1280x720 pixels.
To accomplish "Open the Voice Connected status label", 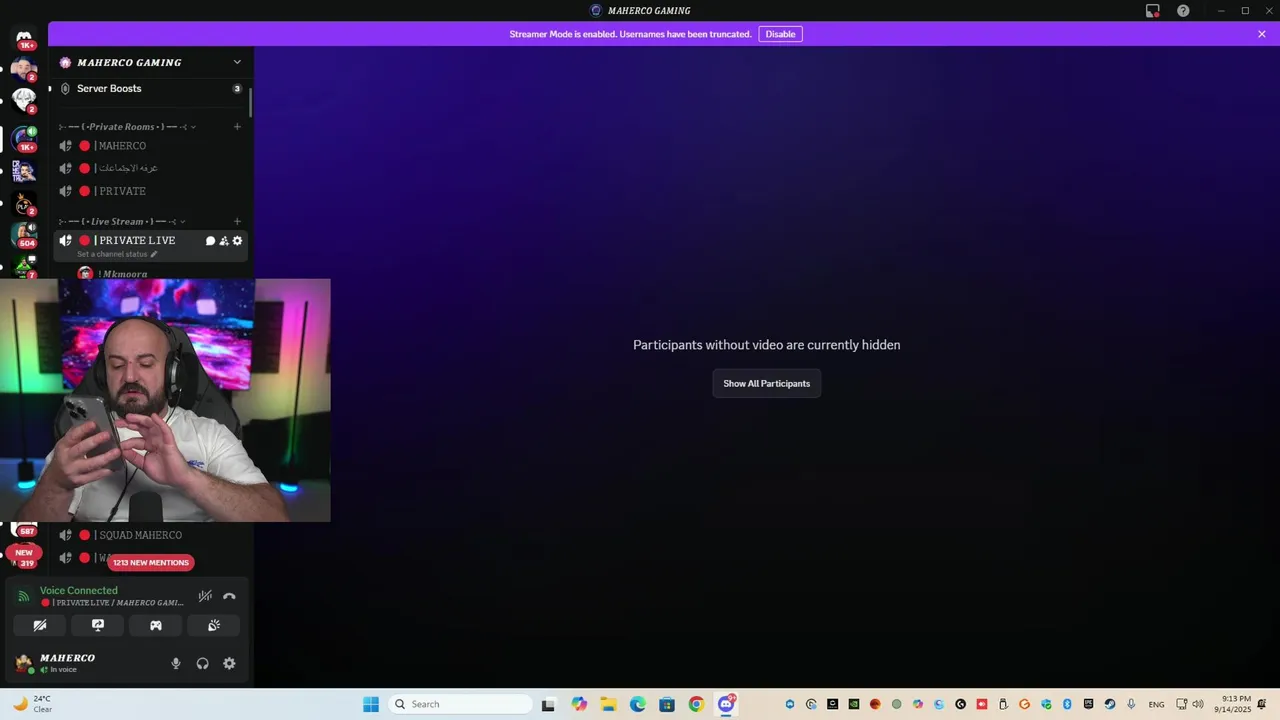I will click(x=79, y=591).
